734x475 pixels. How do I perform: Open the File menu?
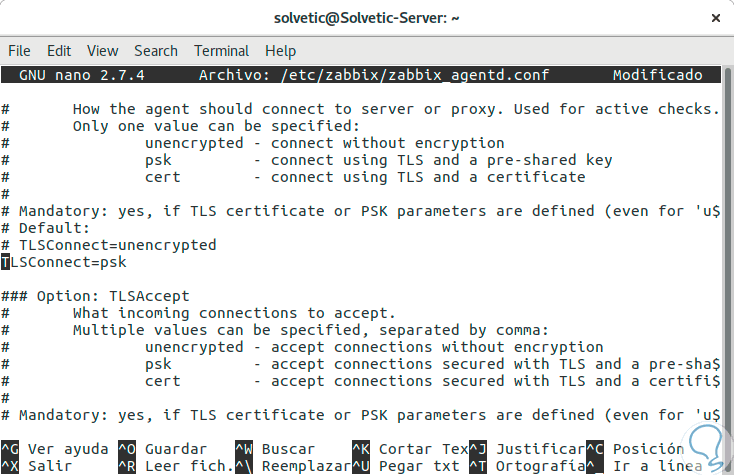point(20,51)
